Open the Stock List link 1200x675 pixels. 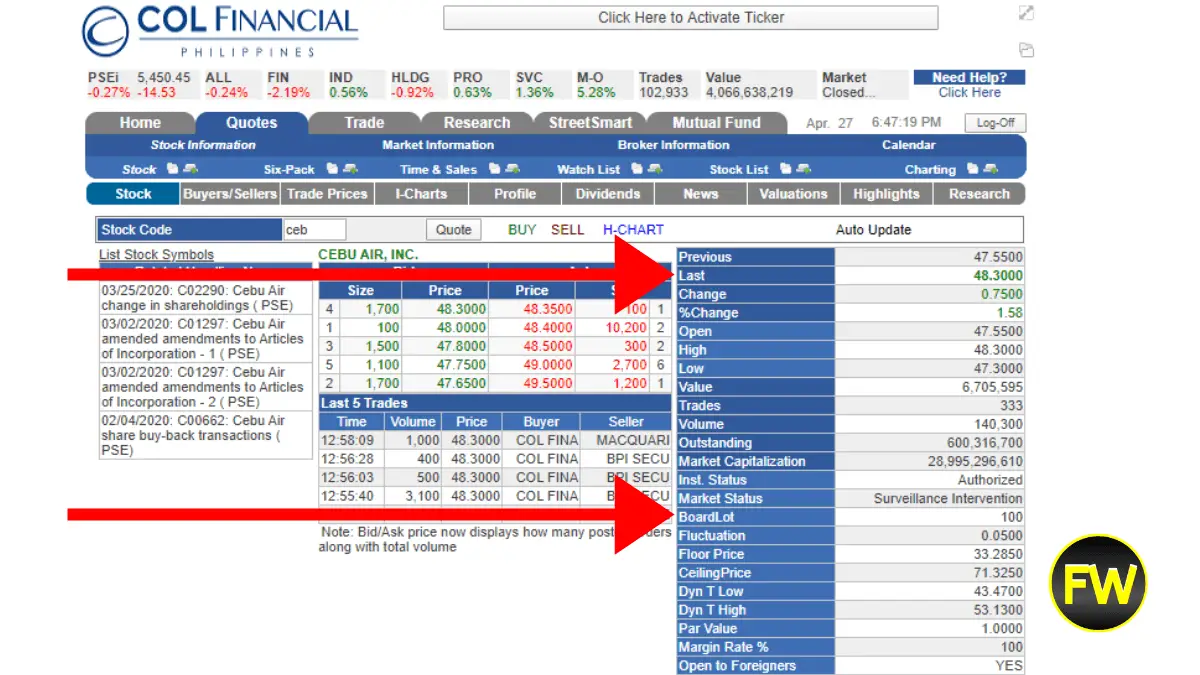[x=739, y=170]
